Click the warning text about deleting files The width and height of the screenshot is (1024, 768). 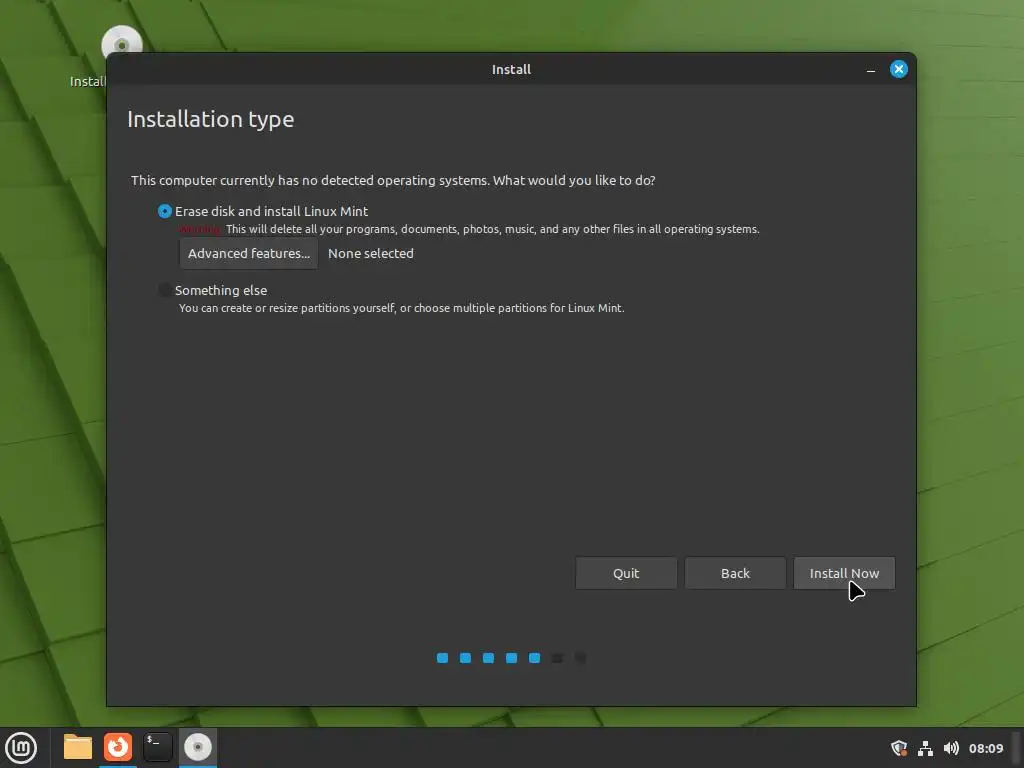(x=469, y=229)
